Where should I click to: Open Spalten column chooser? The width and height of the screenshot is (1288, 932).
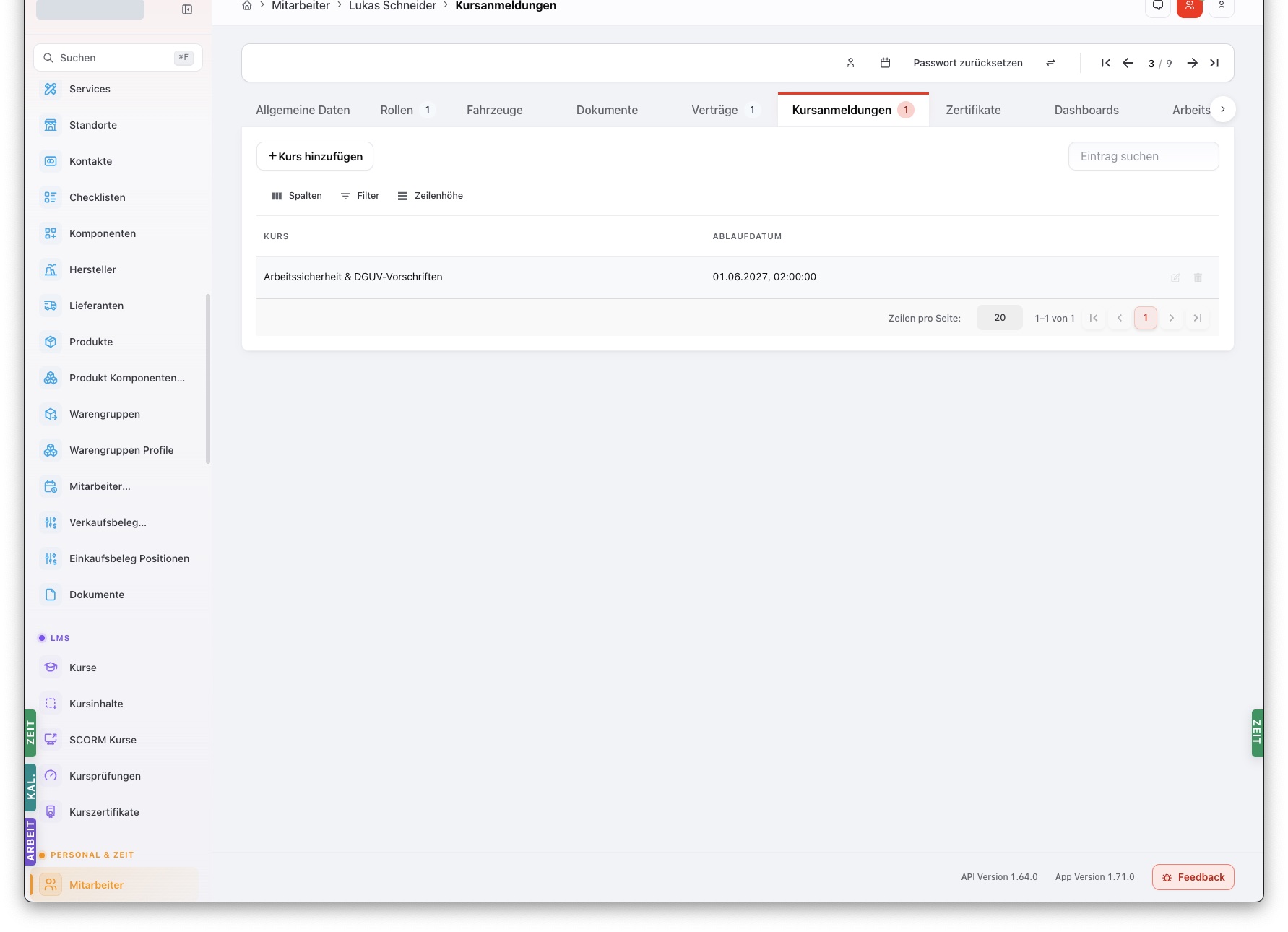(x=297, y=196)
